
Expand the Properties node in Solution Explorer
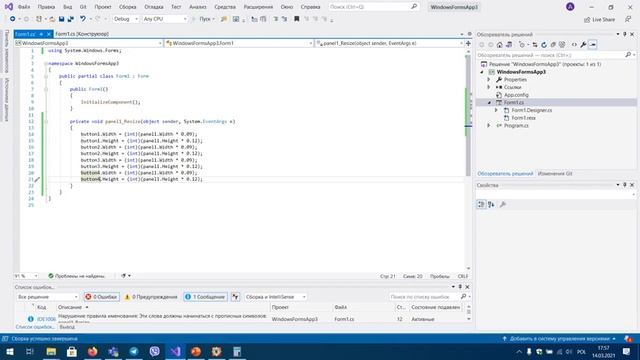click(489, 80)
